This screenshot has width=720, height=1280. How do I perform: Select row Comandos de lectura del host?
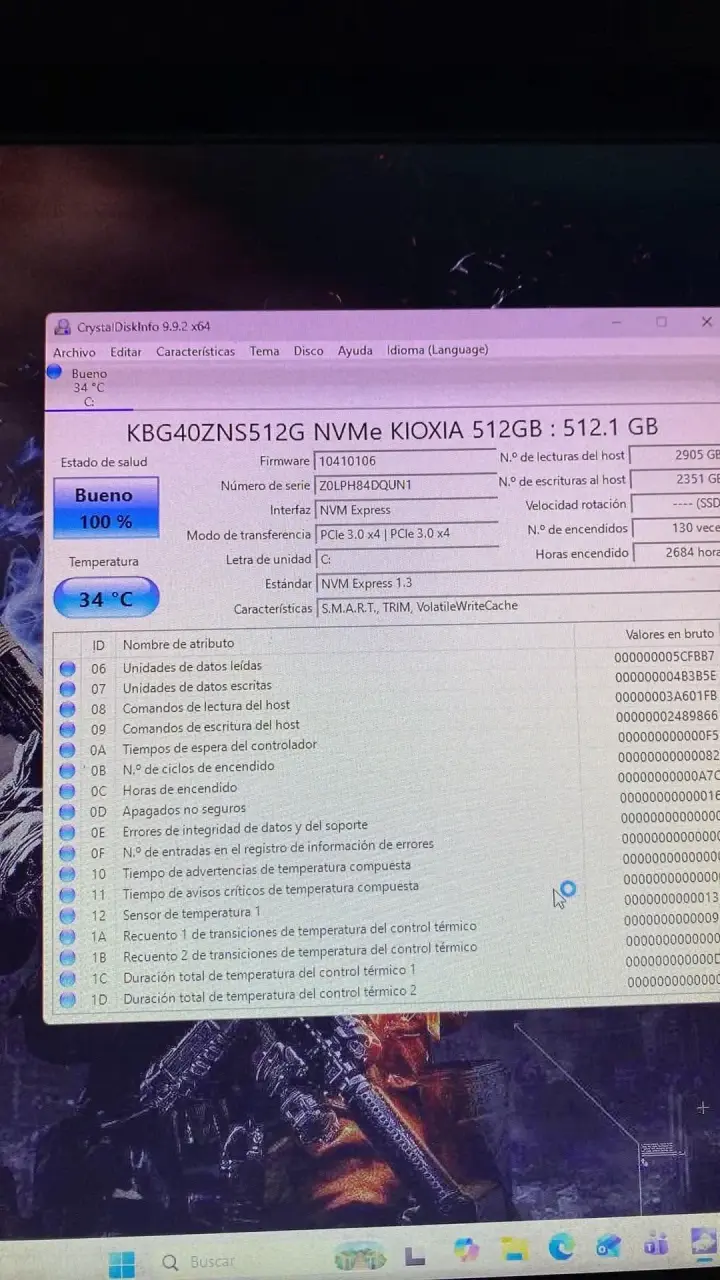pos(388,704)
